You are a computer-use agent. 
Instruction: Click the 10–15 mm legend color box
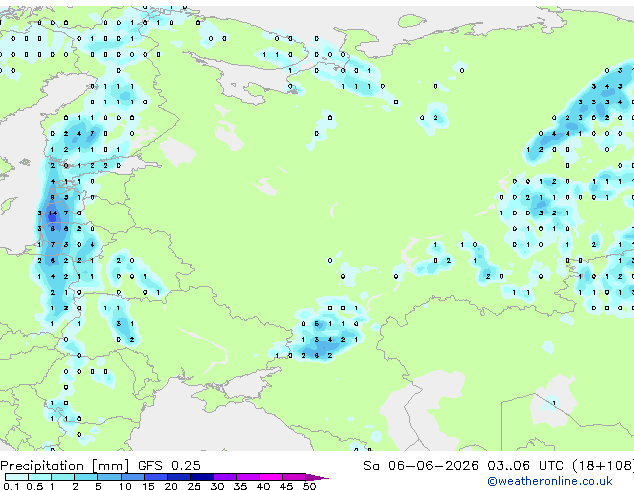tap(133, 477)
